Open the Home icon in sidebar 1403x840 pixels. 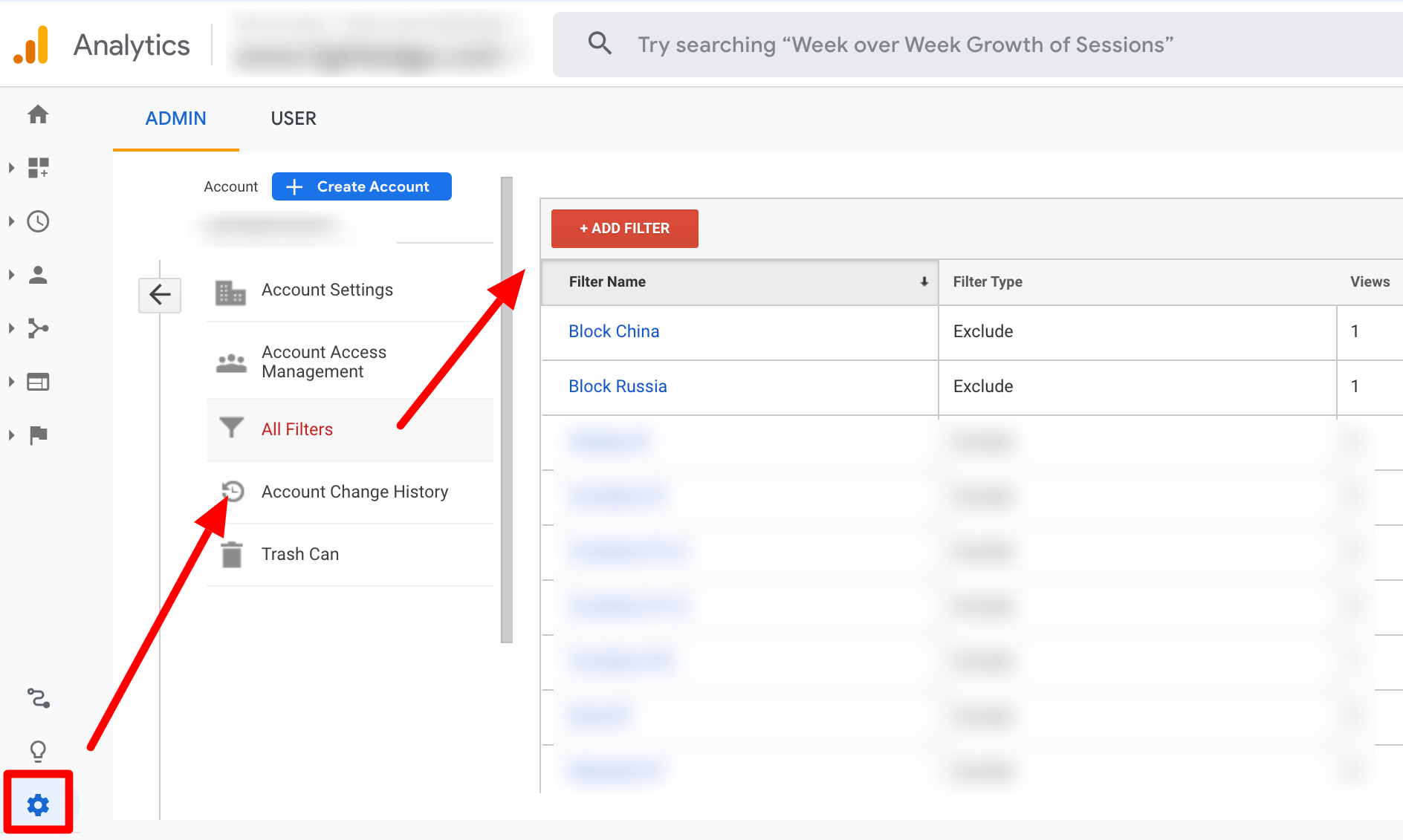(39, 114)
